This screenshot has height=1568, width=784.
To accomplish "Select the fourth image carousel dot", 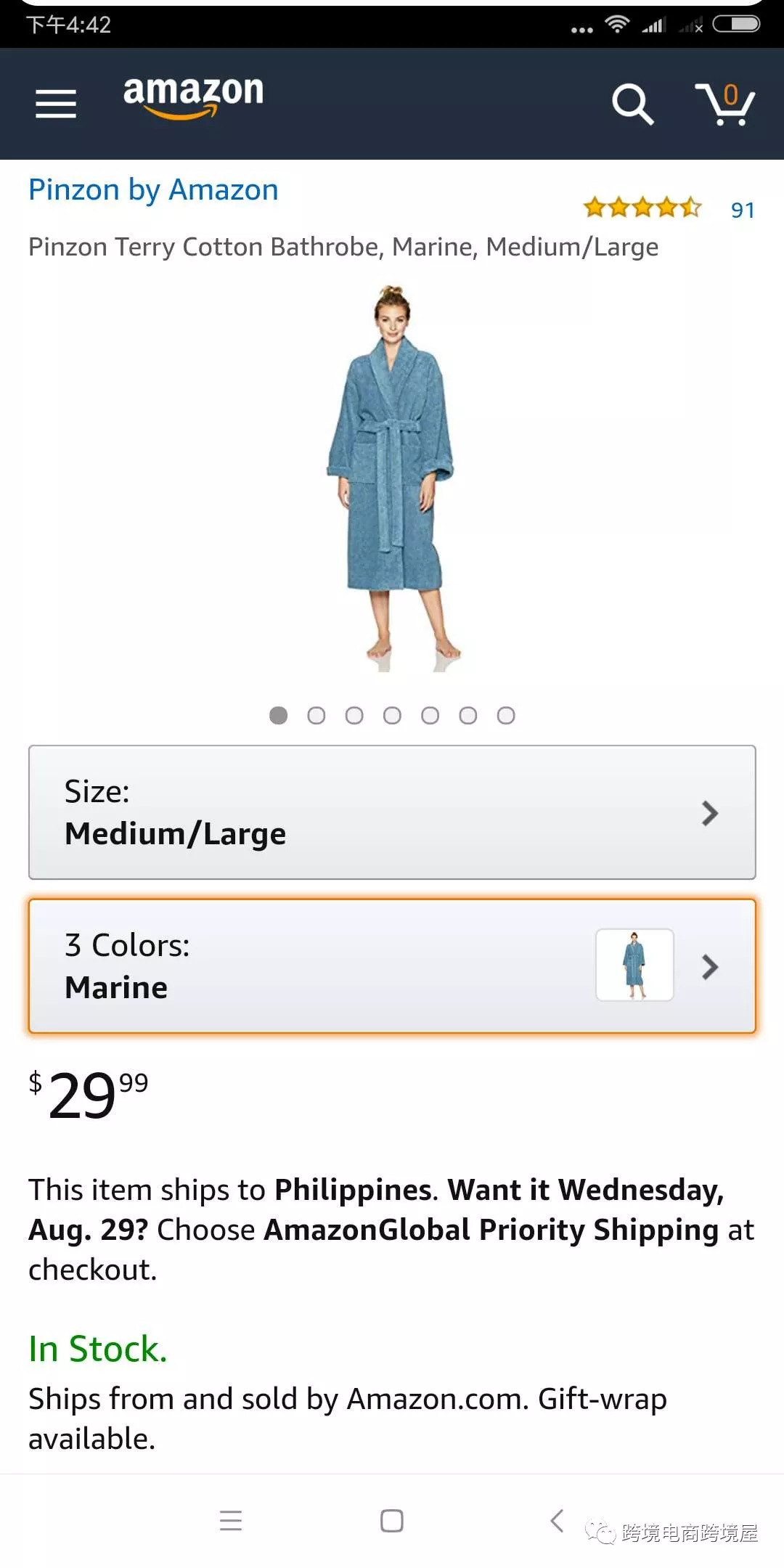I will tap(392, 716).
